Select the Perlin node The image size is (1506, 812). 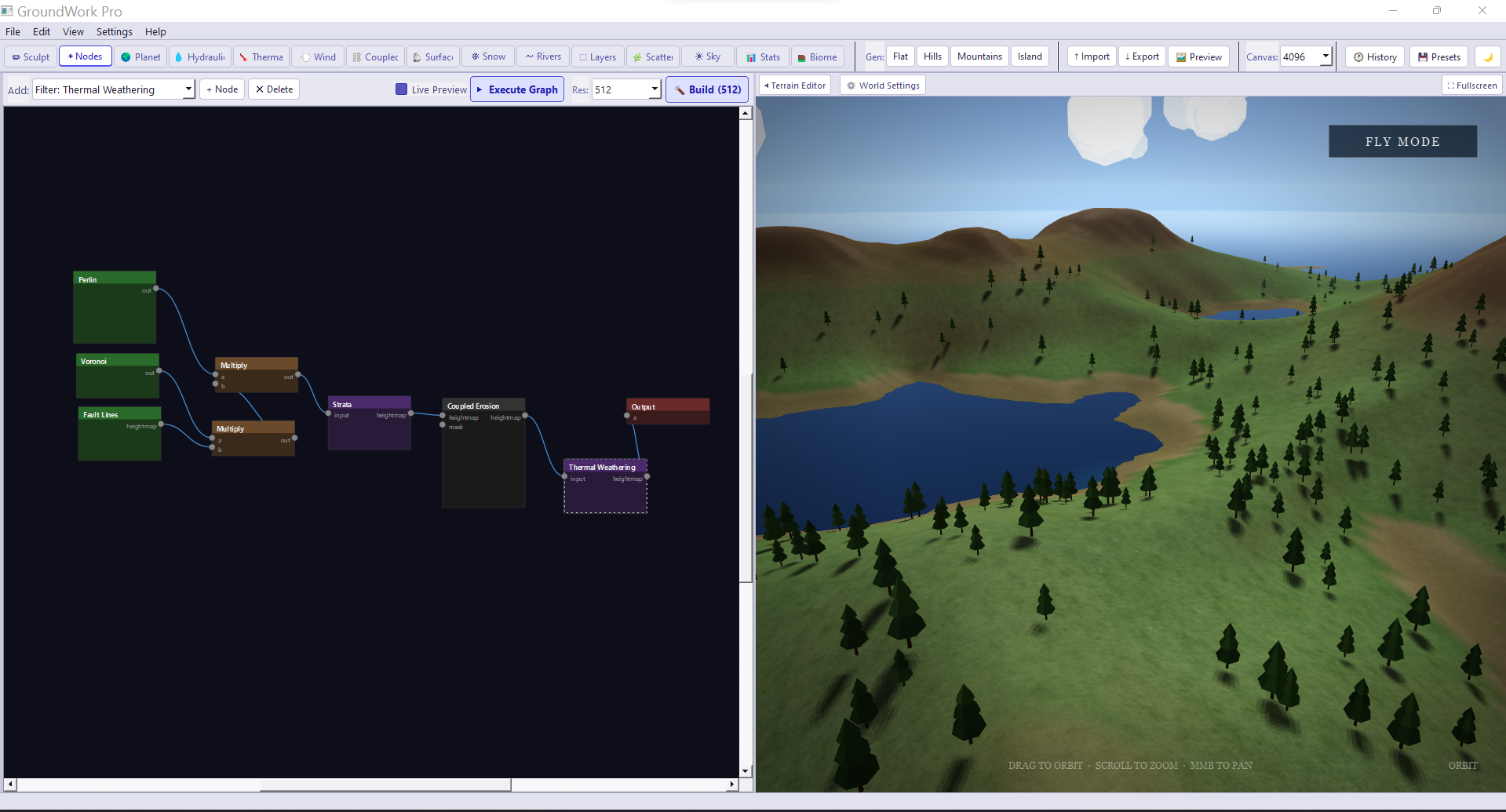click(x=115, y=308)
